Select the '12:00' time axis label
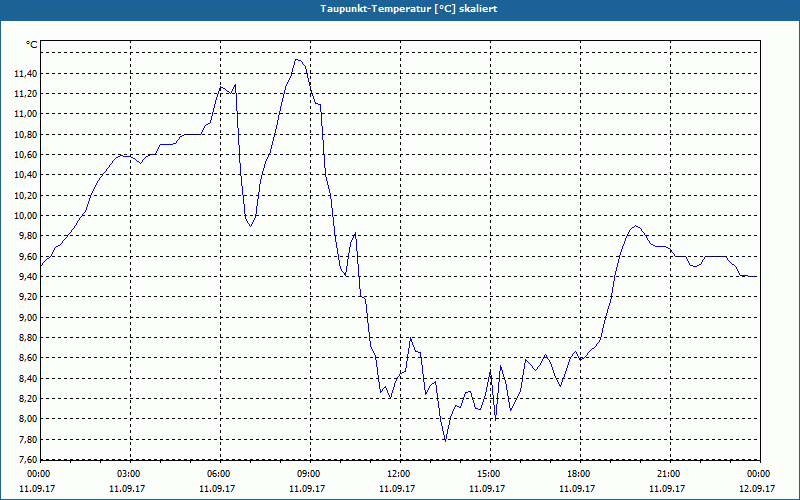 tap(398, 474)
